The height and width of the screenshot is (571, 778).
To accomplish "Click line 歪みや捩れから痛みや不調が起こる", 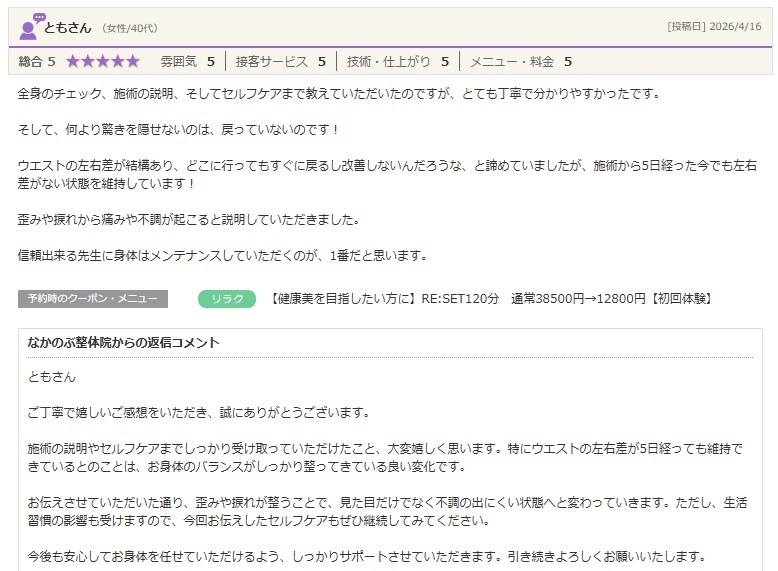I will [x=189, y=219].
